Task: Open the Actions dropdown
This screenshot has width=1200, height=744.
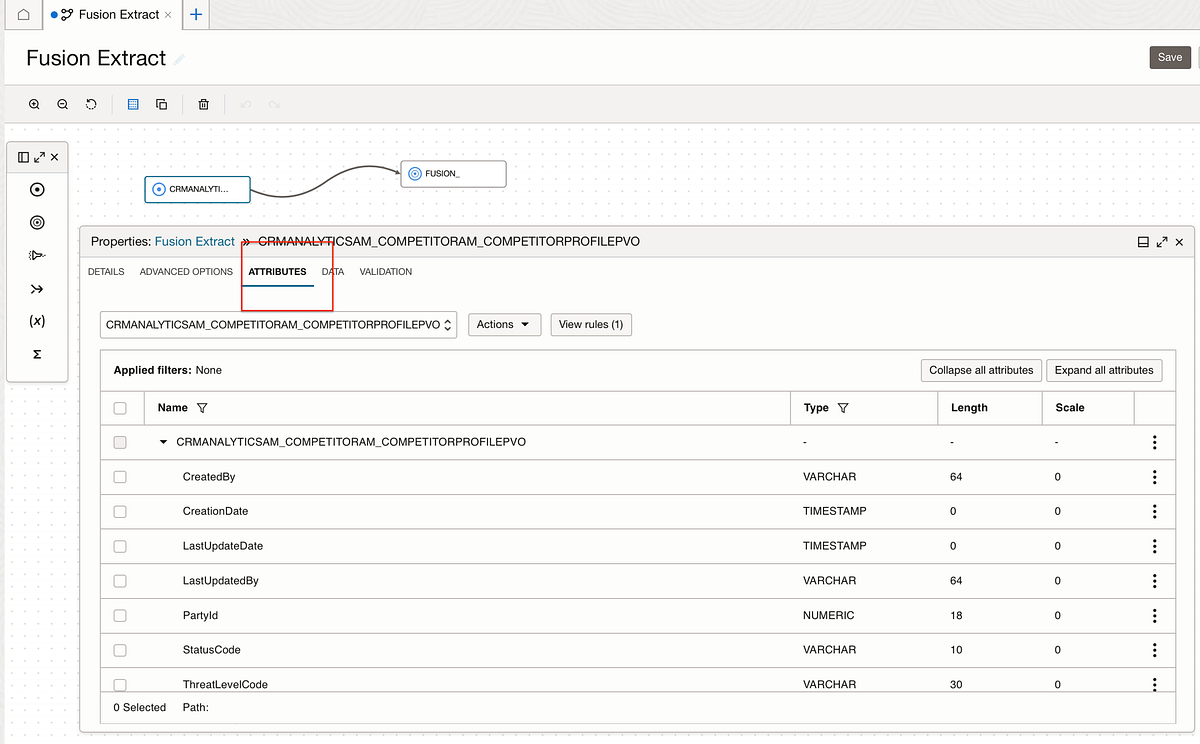Action: click(504, 324)
